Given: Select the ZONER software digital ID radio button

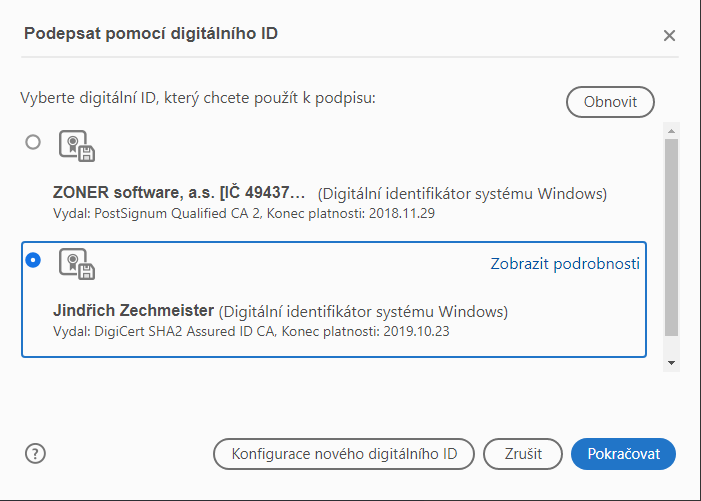Looking at the screenshot, I should 33,142.
